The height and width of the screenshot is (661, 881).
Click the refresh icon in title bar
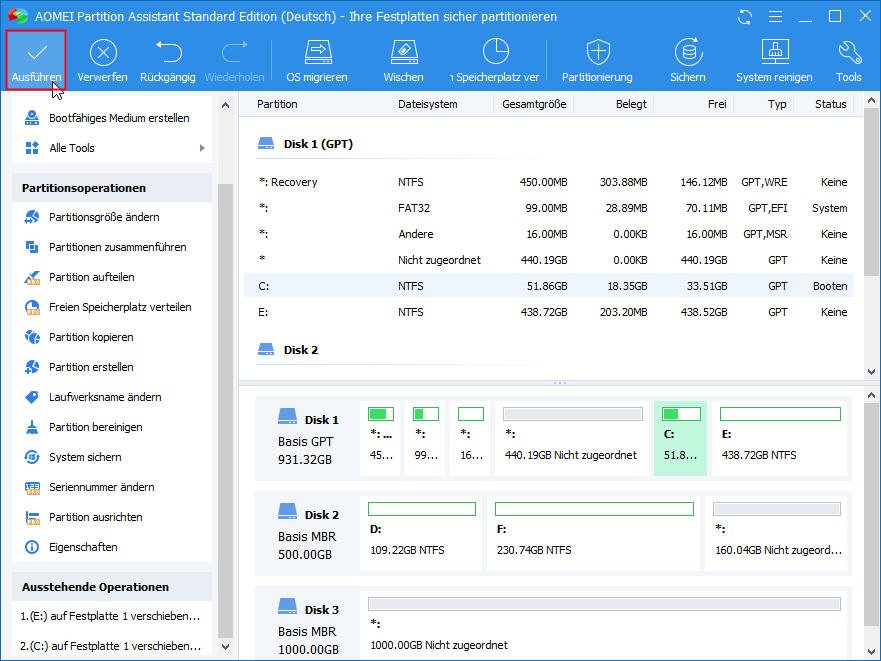click(x=745, y=17)
